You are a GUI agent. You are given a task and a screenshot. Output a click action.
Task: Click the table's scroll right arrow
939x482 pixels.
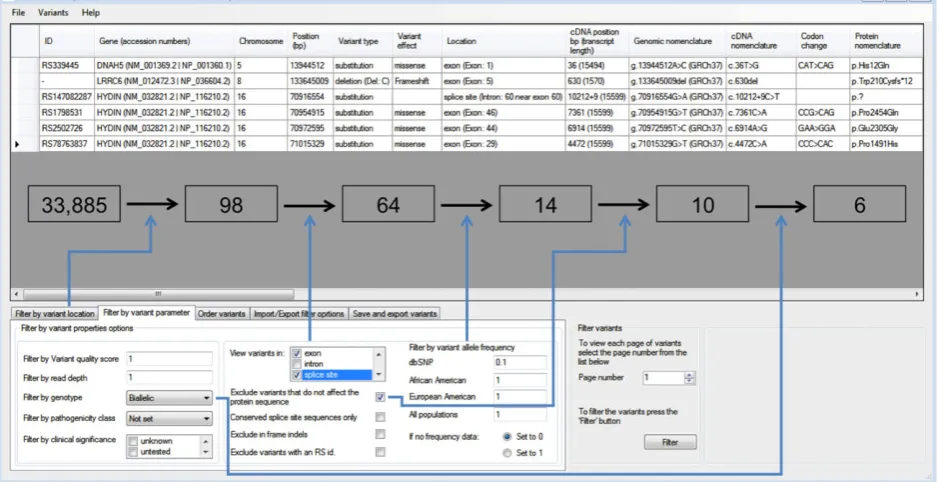point(917,294)
